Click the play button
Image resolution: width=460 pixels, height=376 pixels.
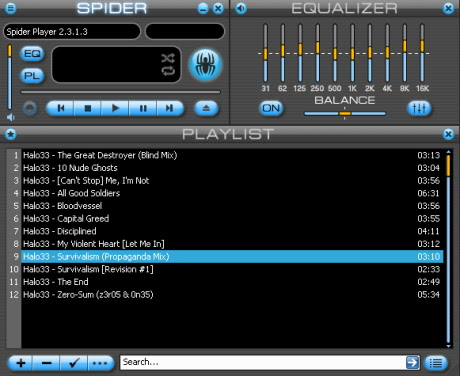tap(115, 108)
